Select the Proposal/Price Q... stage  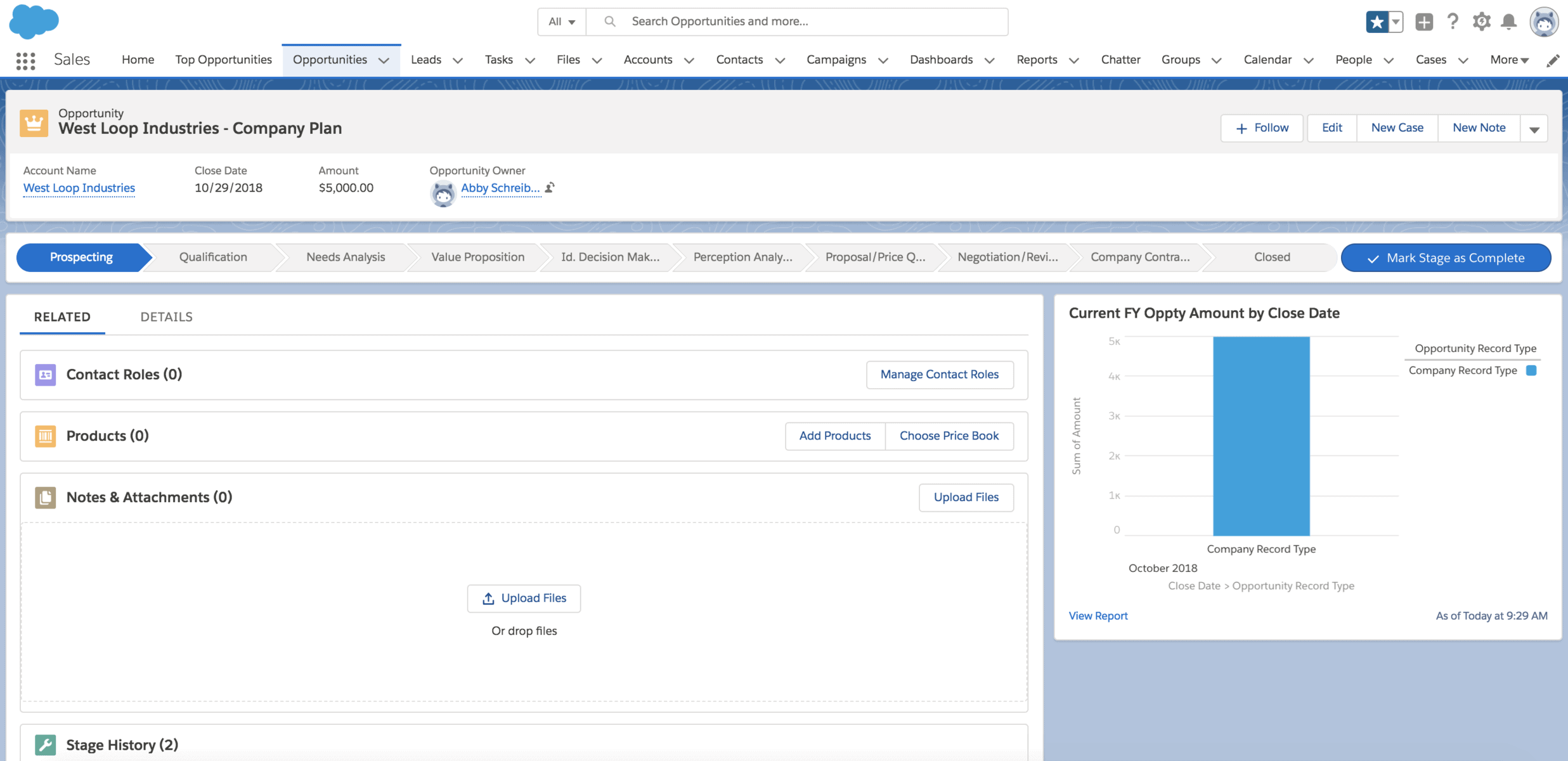(x=875, y=257)
